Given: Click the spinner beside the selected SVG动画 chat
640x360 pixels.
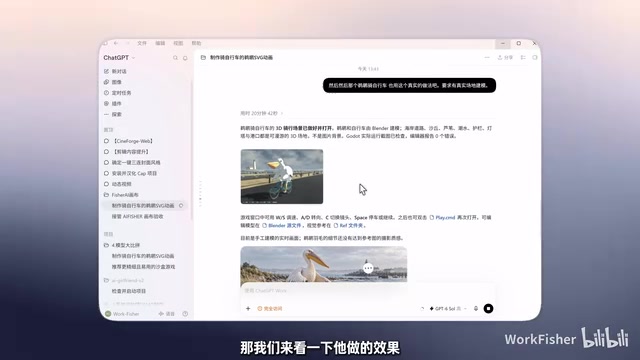Looking at the screenshot, I should pyautogui.click(x=181, y=206).
